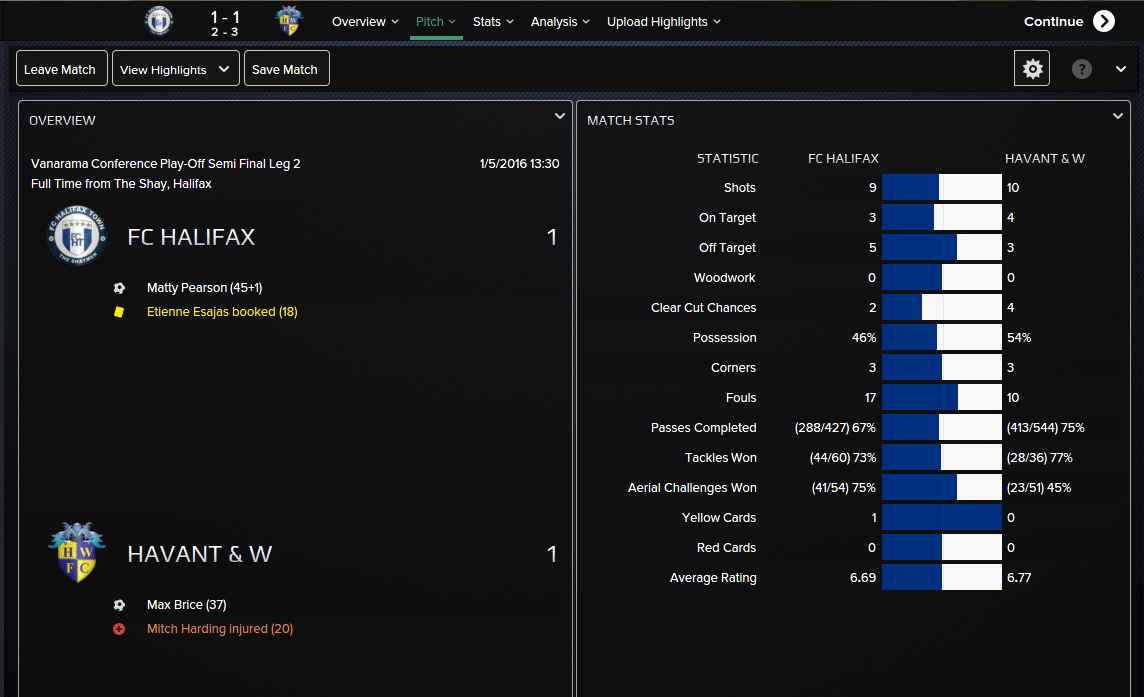Open the Upload Highlights menu

[663, 22]
